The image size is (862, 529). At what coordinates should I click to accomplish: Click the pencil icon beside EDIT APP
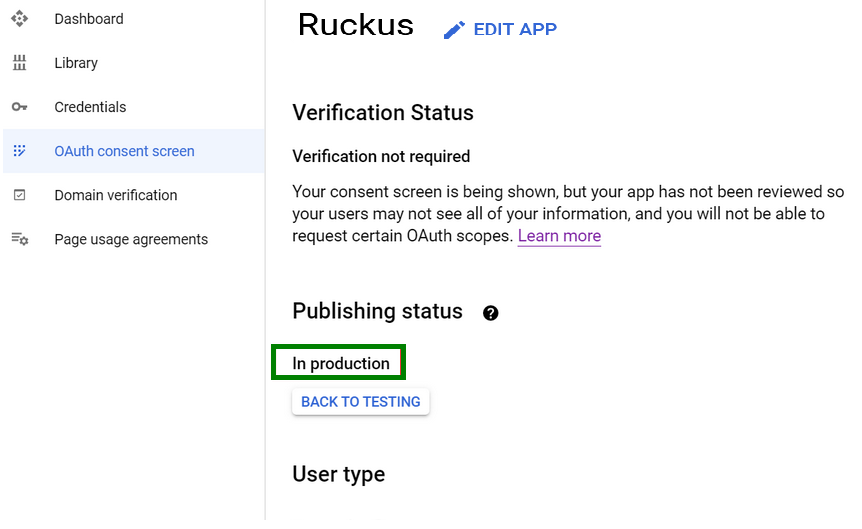point(454,30)
